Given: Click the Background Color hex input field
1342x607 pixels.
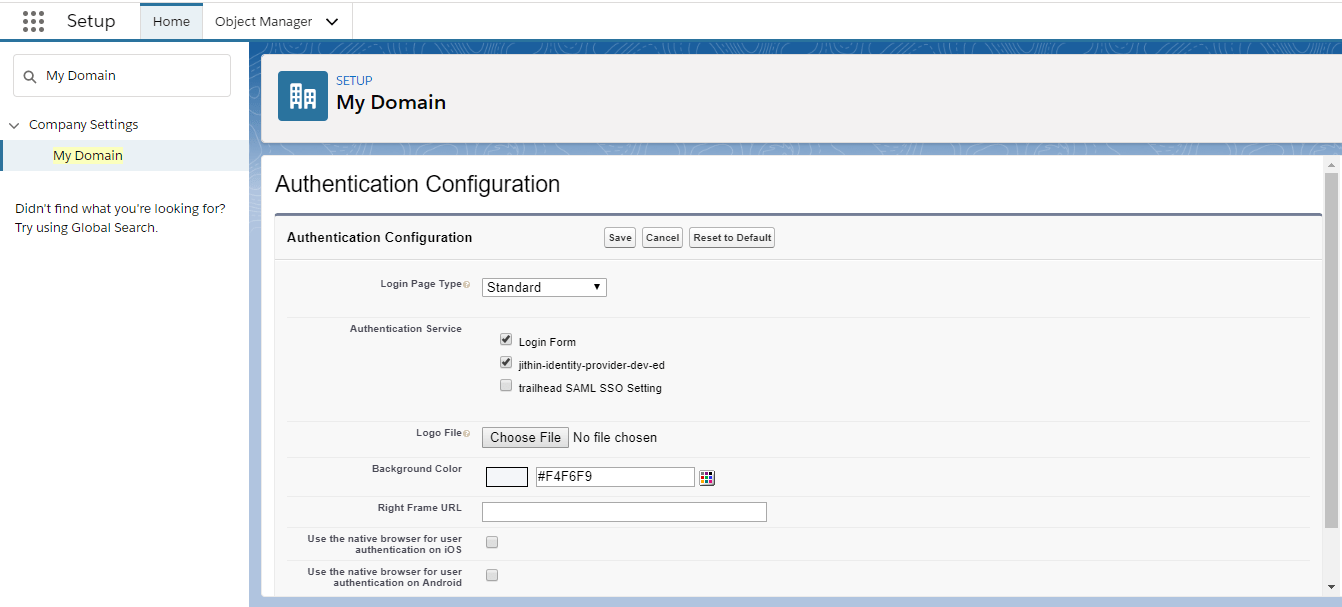Looking at the screenshot, I should (x=615, y=477).
